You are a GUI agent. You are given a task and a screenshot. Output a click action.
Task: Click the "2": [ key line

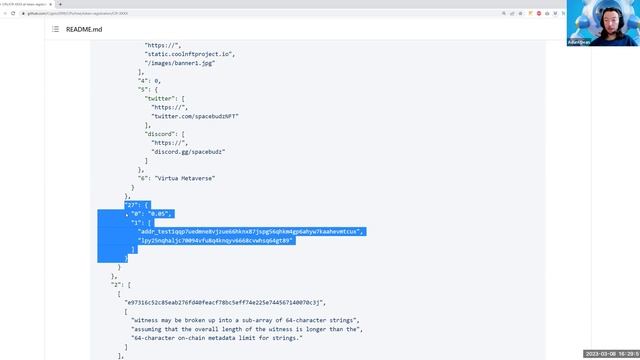tap(121, 285)
